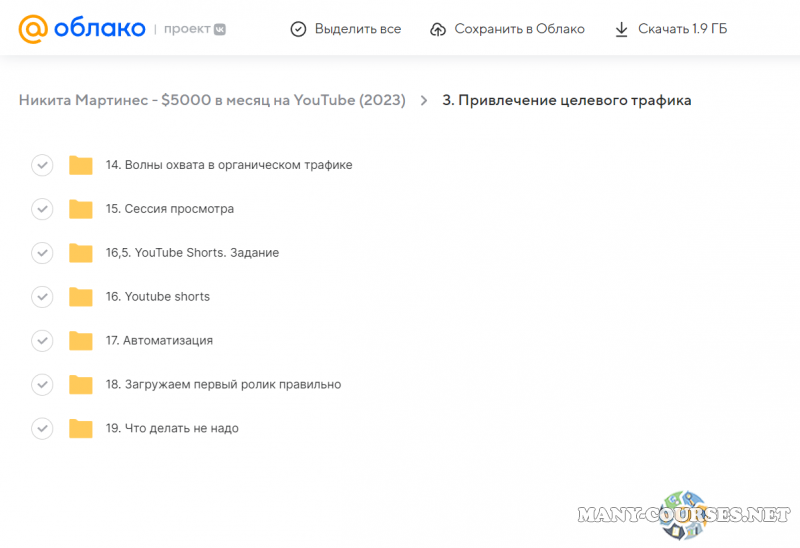The width and height of the screenshot is (800, 548).
Task: Open '14. Волны охвата в органическом трафике' name
Action: pyautogui.click(x=229, y=165)
